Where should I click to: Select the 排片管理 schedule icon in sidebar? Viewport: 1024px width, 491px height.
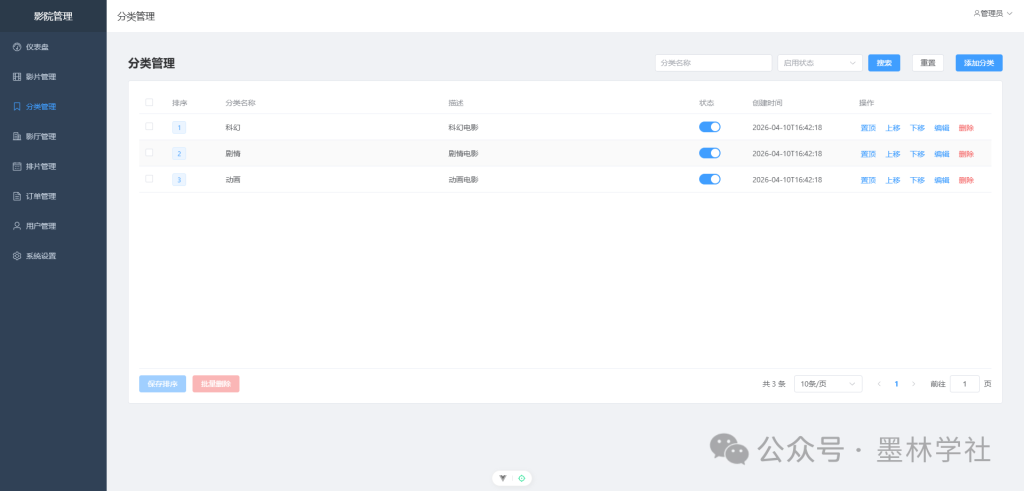click(x=16, y=166)
